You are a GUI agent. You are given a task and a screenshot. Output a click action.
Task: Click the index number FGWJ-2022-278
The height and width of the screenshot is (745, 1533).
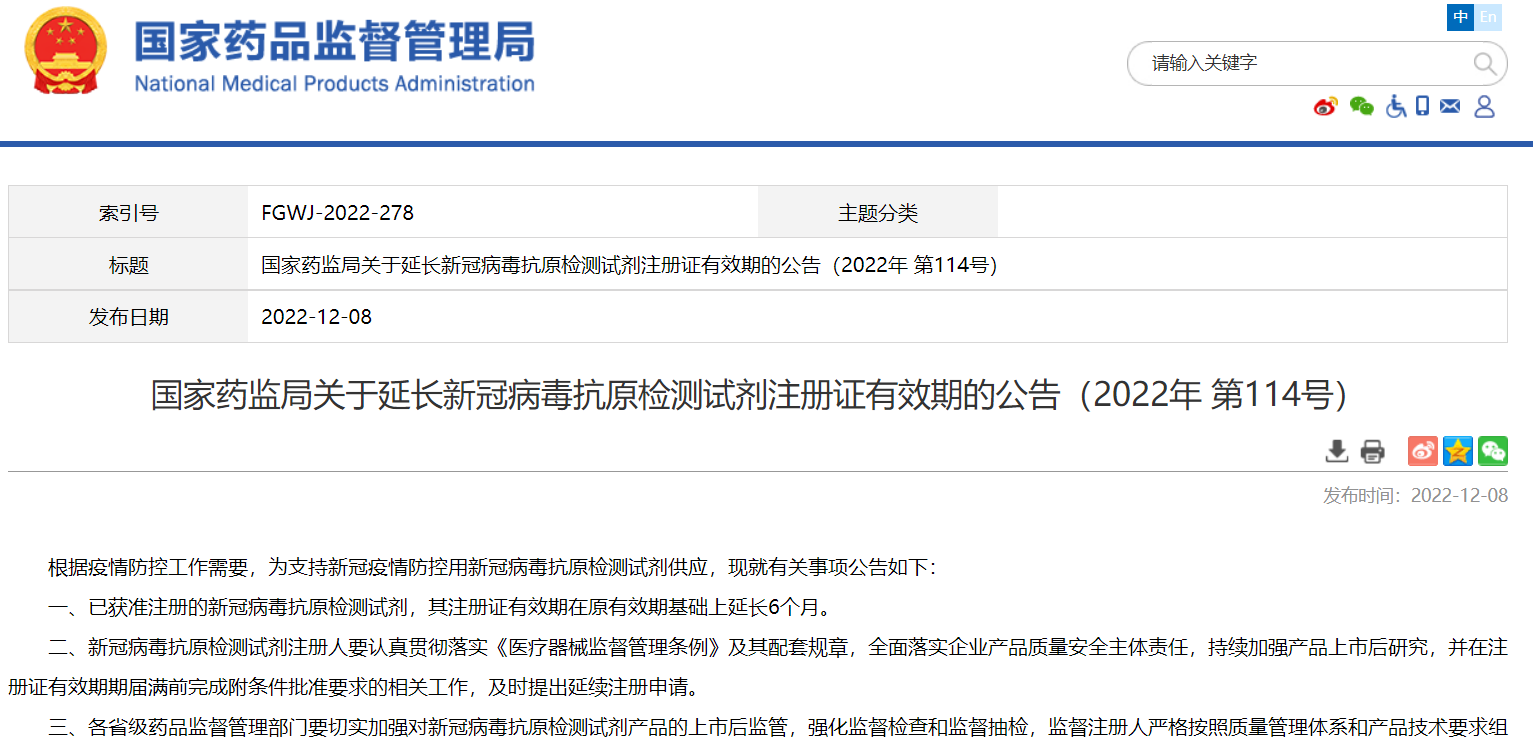point(337,212)
